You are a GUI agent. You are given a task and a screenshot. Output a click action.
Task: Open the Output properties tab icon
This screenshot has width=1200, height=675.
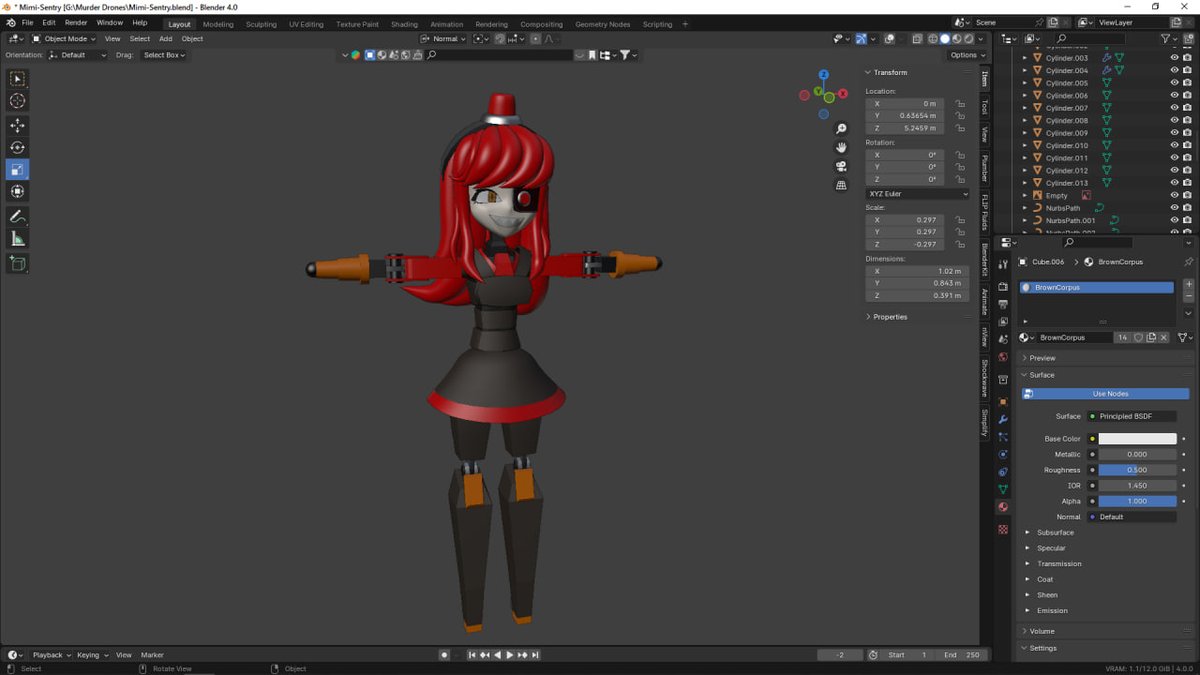pyautogui.click(x=1003, y=304)
